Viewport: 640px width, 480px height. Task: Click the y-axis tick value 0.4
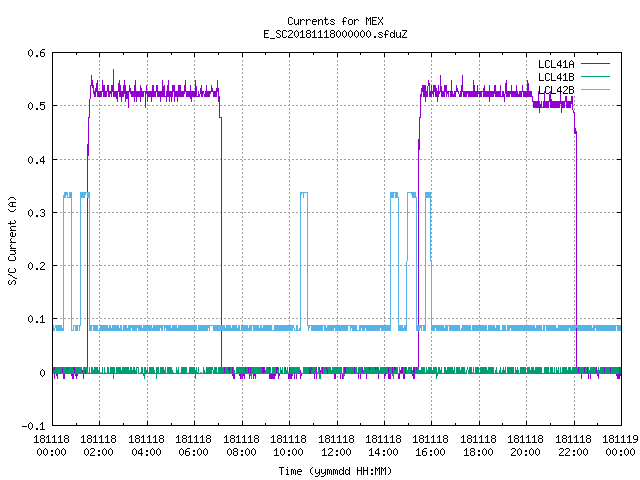coord(36,160)
